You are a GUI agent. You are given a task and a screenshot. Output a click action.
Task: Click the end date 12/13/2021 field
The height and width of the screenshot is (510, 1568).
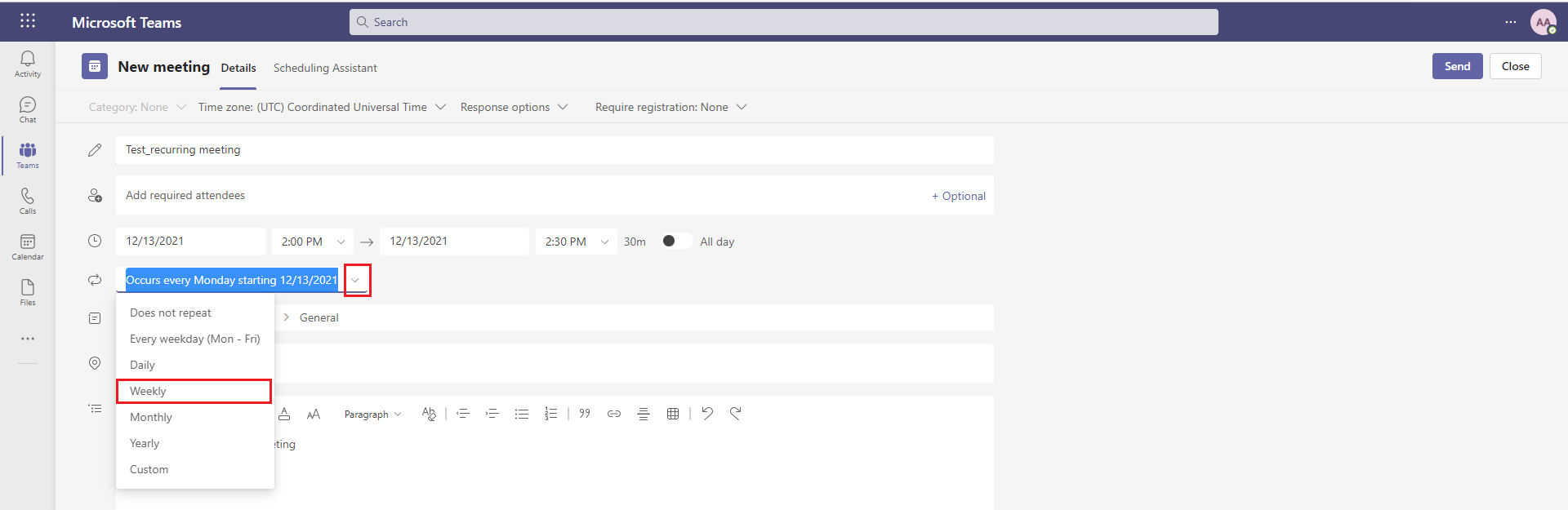click(454, 241)
